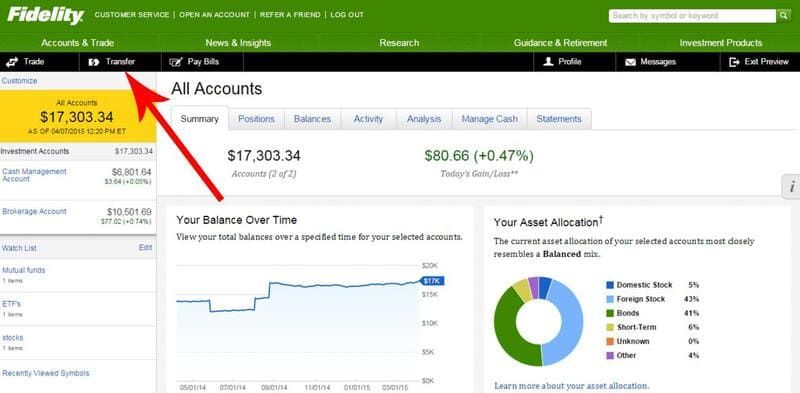Click the Fidelity logo
The image size is (800, 393).
(x=45, y=15)
